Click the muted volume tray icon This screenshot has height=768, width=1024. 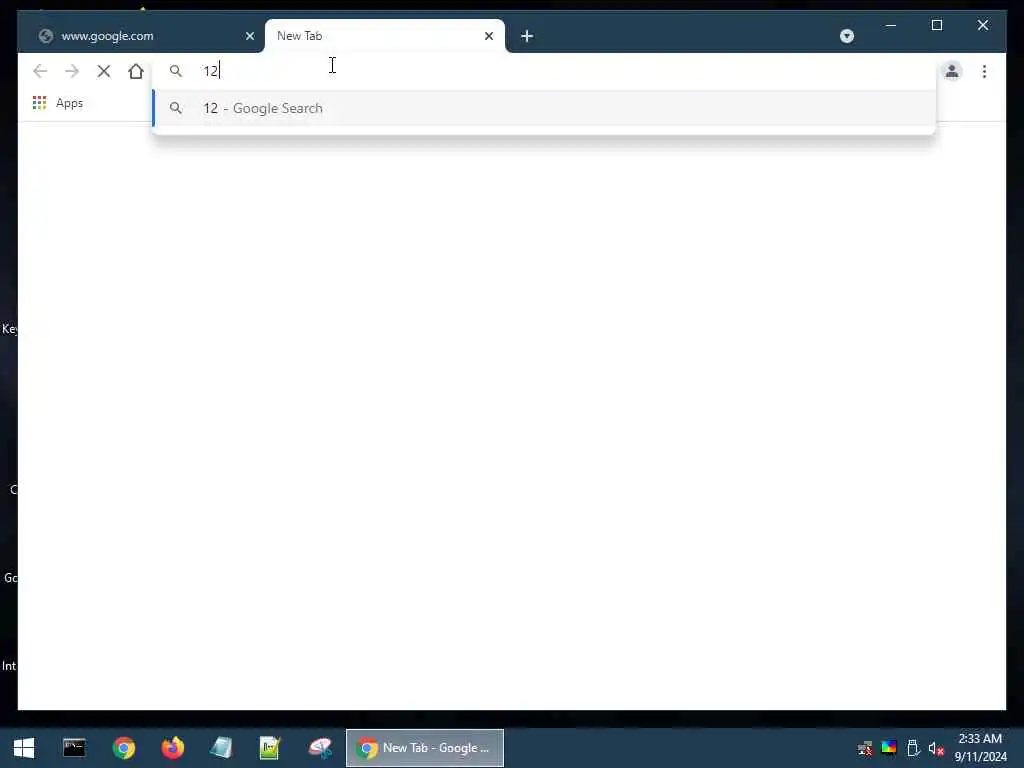coord(936,748)
